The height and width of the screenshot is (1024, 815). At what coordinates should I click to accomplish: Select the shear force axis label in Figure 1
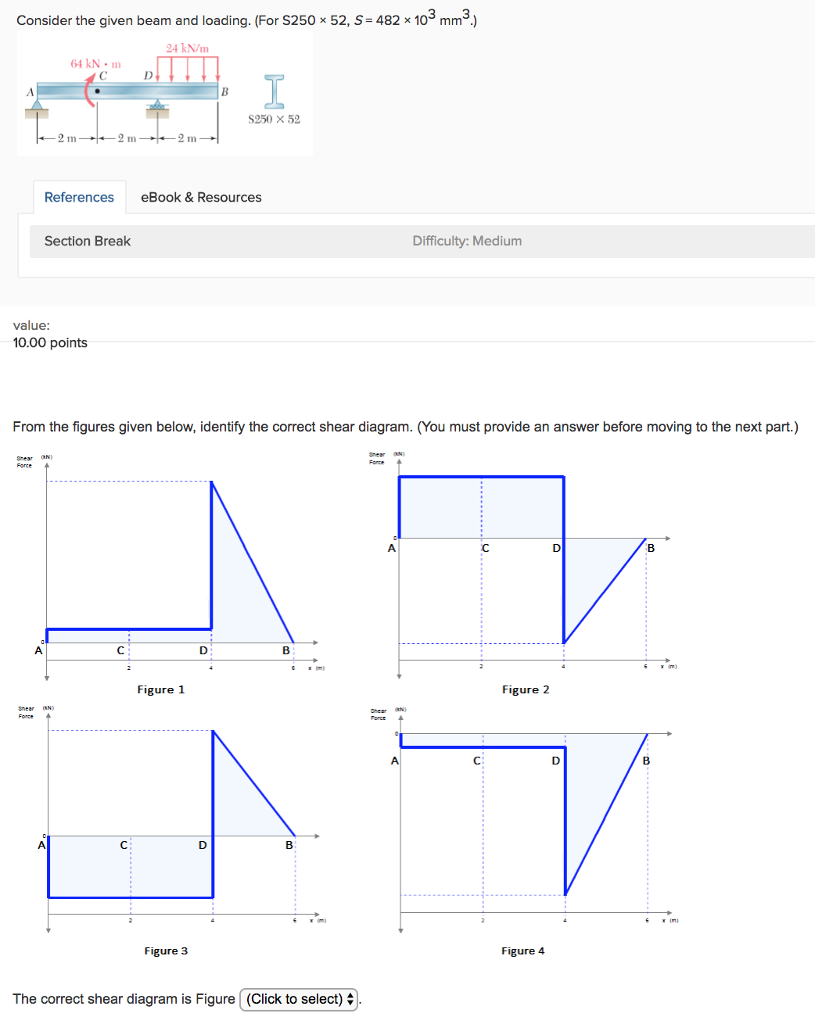pos(23,460)
